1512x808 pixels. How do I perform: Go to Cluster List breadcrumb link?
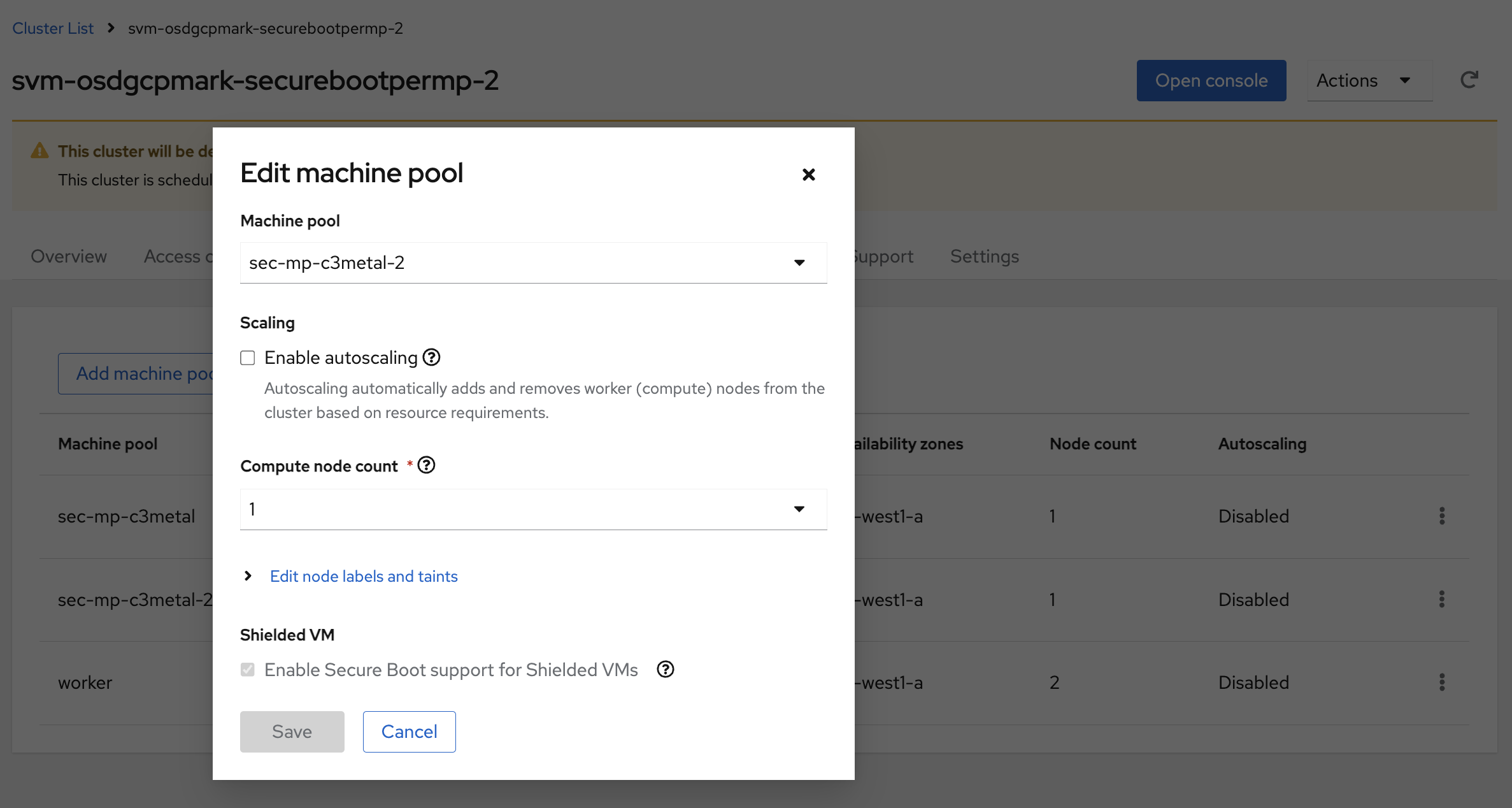53,28
